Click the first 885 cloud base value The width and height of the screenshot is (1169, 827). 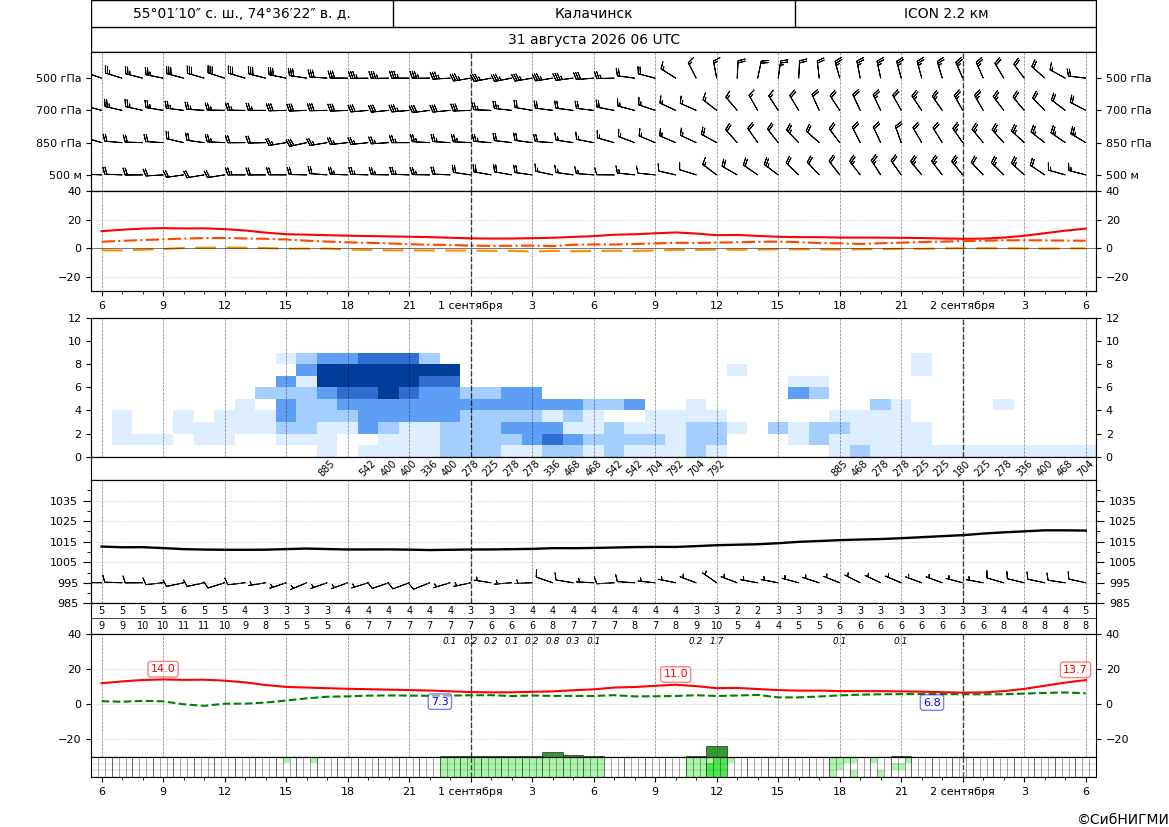(x=325, y=468)
